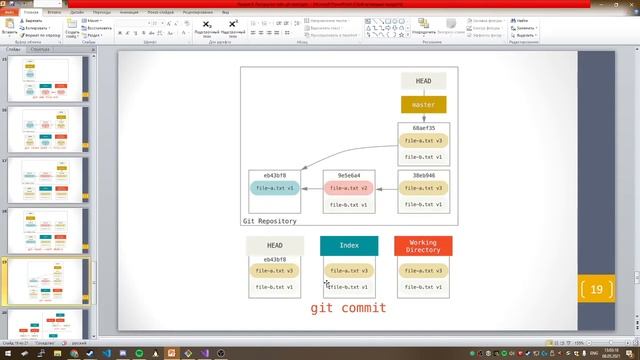
Task: Open Shape Effects (Эффекты фигур) dropdown
Action: 485,36
